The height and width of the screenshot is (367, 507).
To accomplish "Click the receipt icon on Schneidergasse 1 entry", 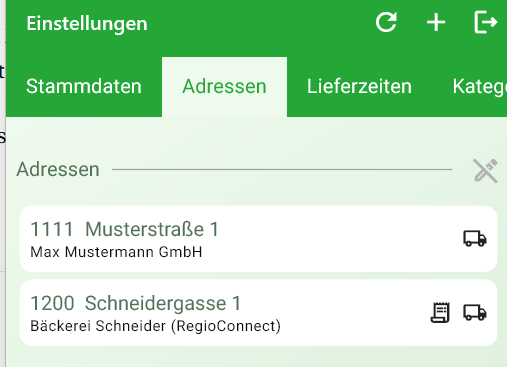I will (x=440, y=312).
